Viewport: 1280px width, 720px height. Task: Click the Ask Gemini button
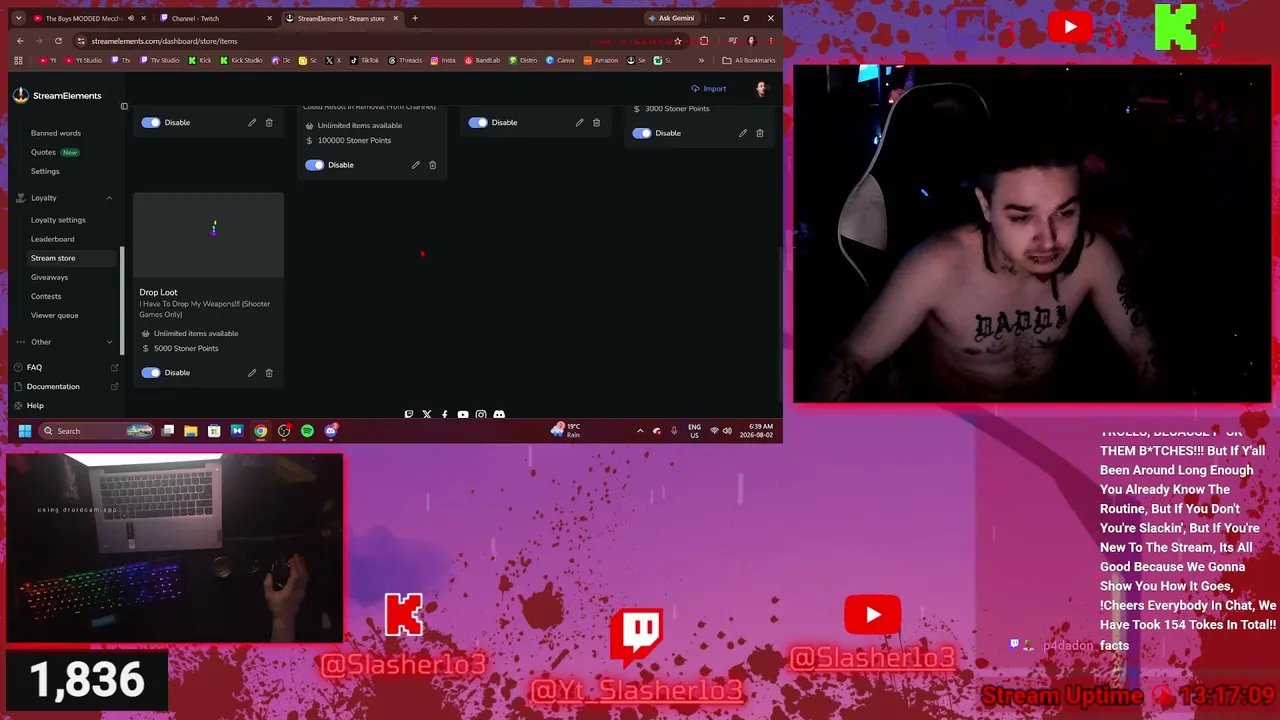(x=671, y=18)
